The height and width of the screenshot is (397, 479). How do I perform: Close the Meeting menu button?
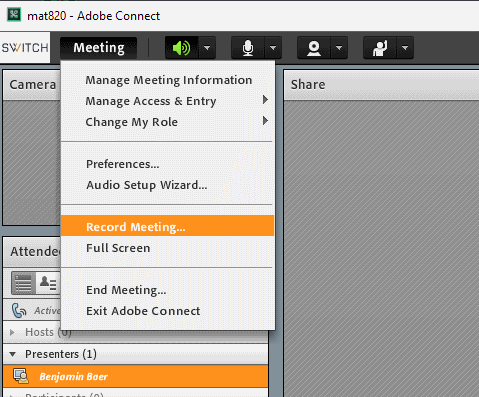99,48
